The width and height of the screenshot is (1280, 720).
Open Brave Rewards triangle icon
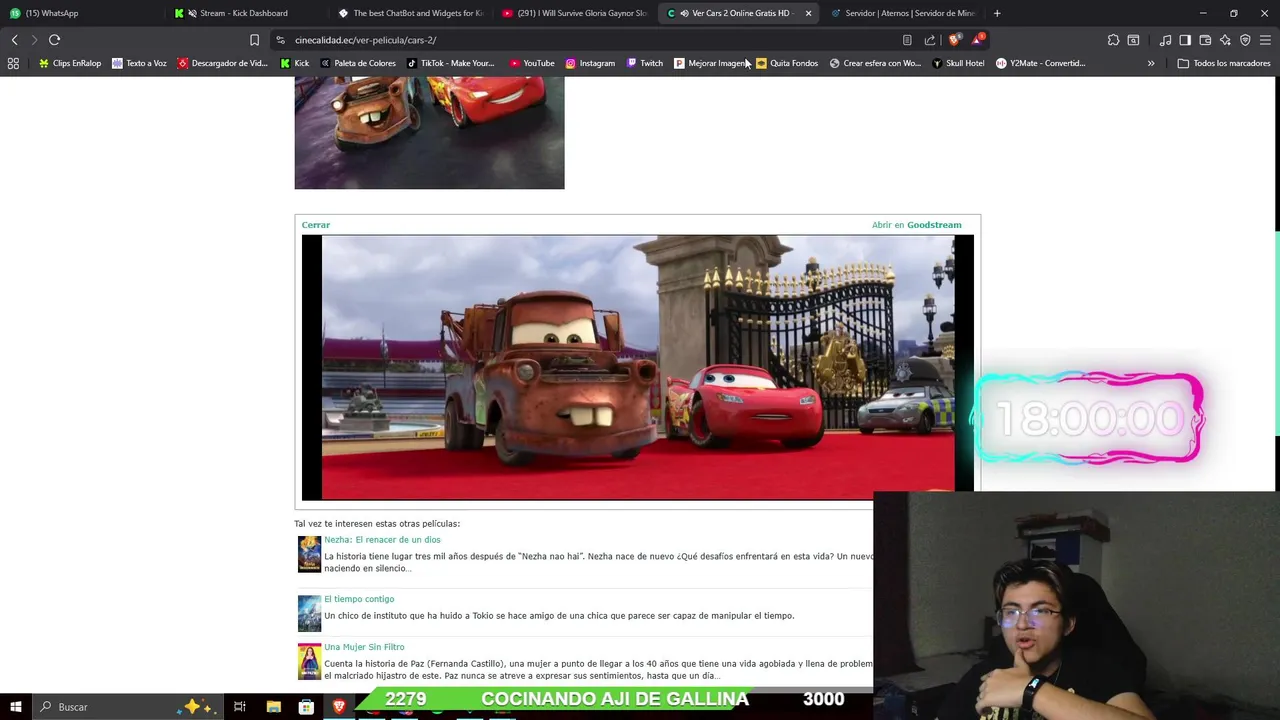point(978,40)
